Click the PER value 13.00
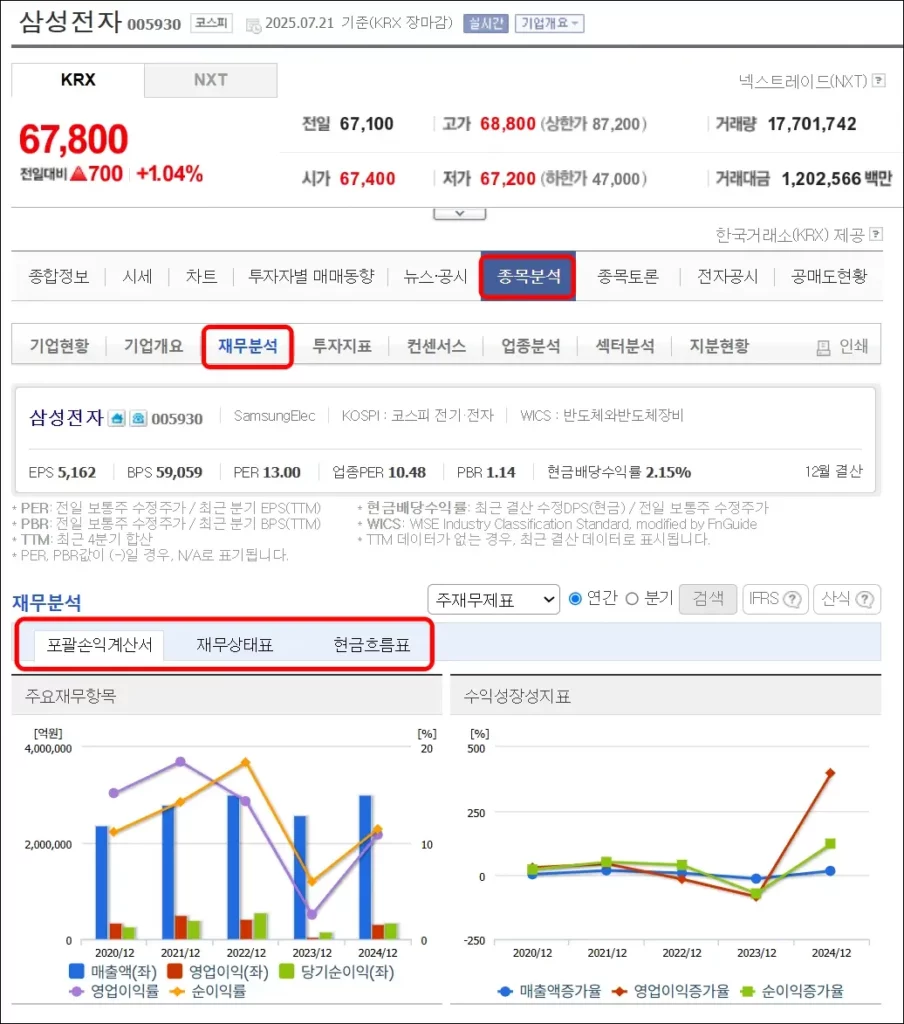Image resolution: width=904 pixels, height=1024 pixels. [x=281, y=472]
